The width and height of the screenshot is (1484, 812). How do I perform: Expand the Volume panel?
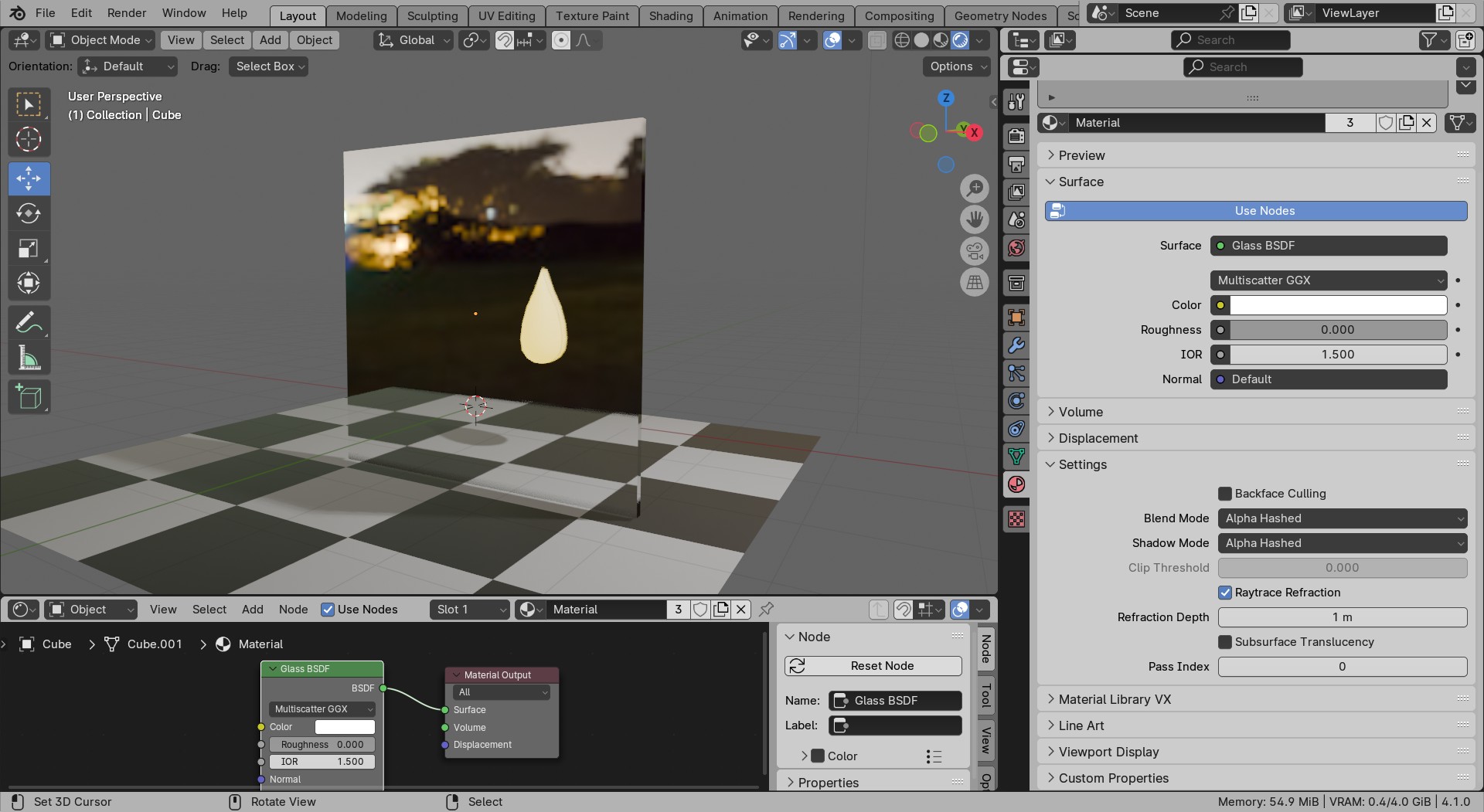coord(1081,412)
